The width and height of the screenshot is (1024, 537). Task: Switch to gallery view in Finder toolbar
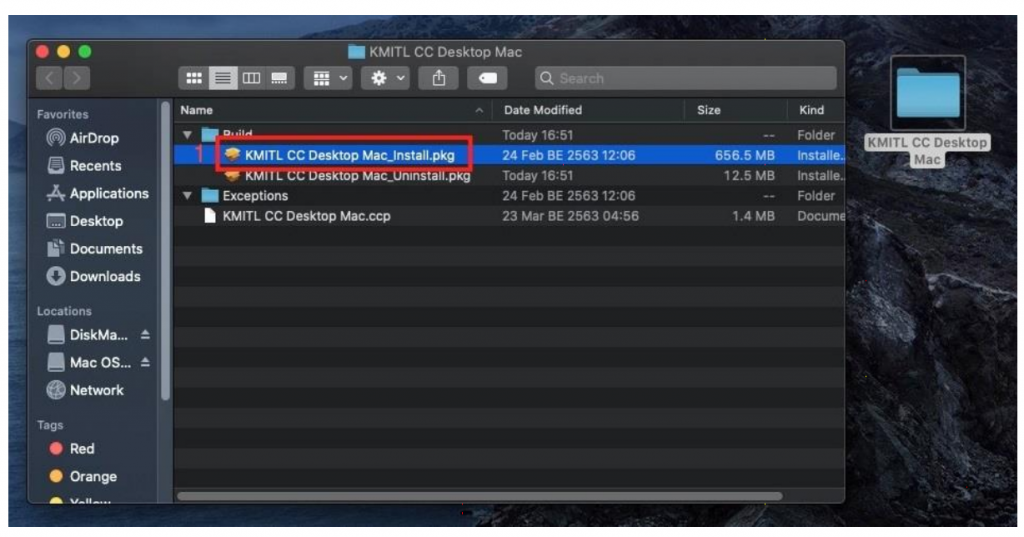[279, 78]
